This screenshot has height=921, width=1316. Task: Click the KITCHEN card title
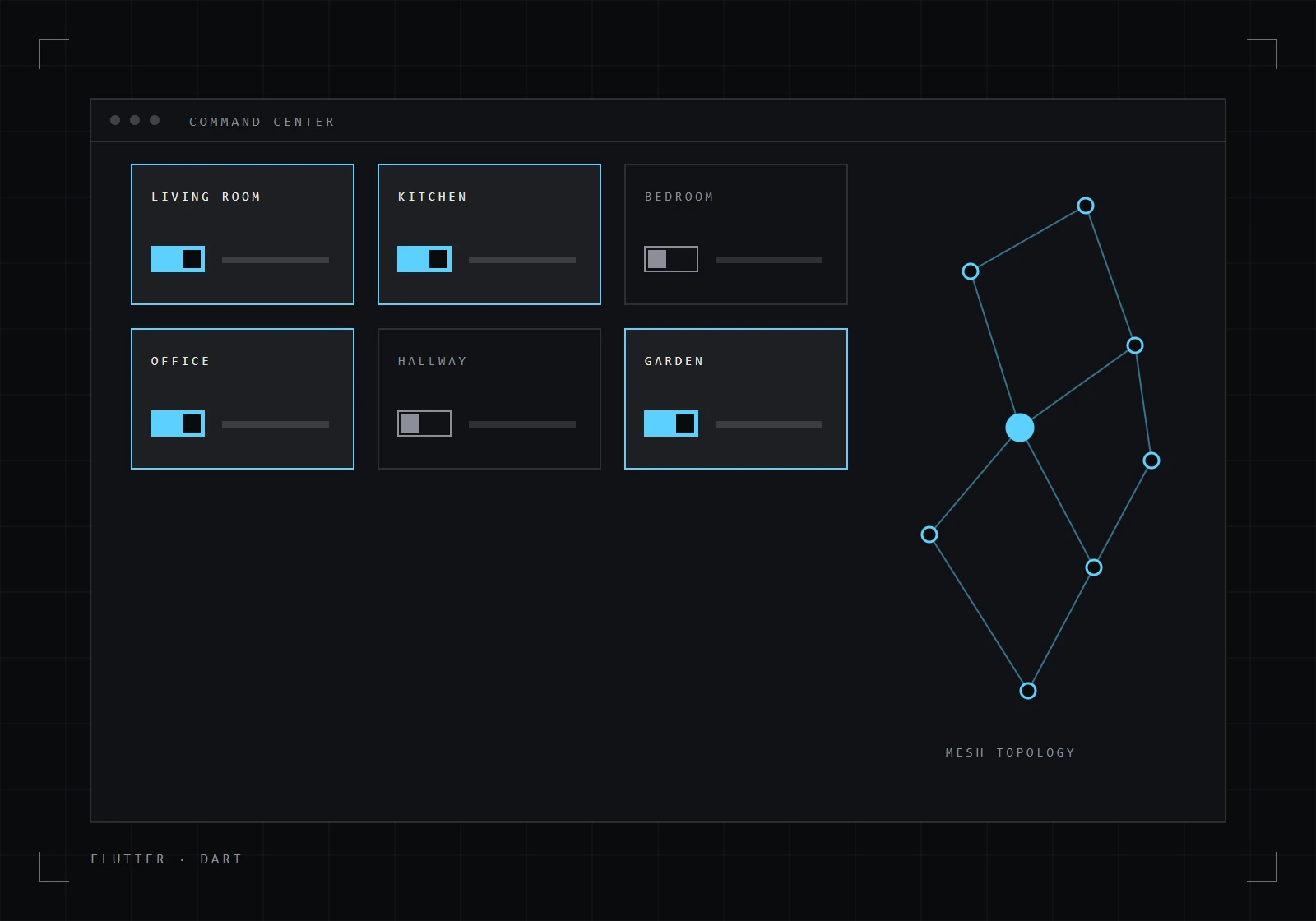click(433, 197)
